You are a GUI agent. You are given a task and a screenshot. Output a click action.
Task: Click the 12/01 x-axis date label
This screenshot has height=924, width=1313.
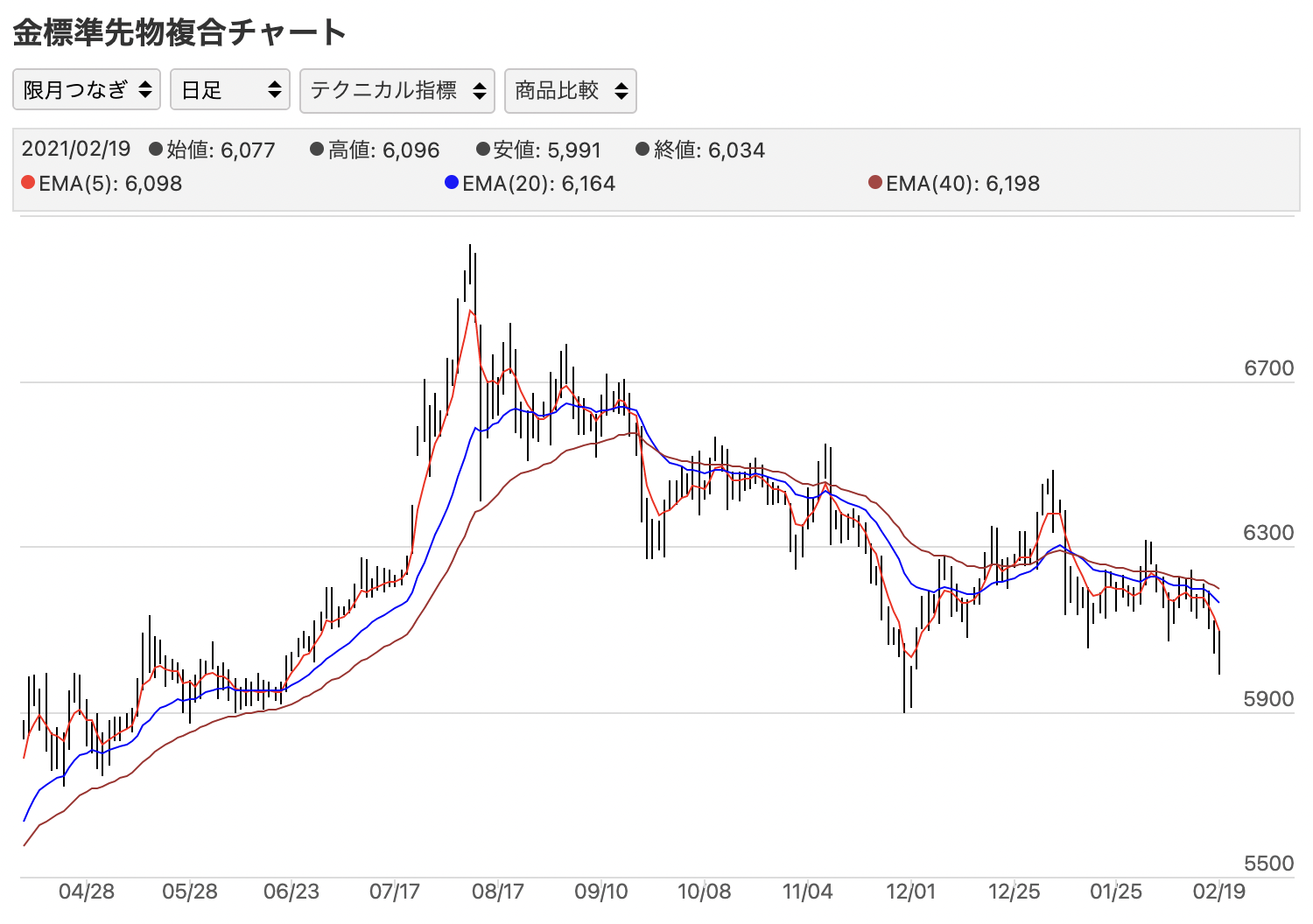tap(910, 892)
